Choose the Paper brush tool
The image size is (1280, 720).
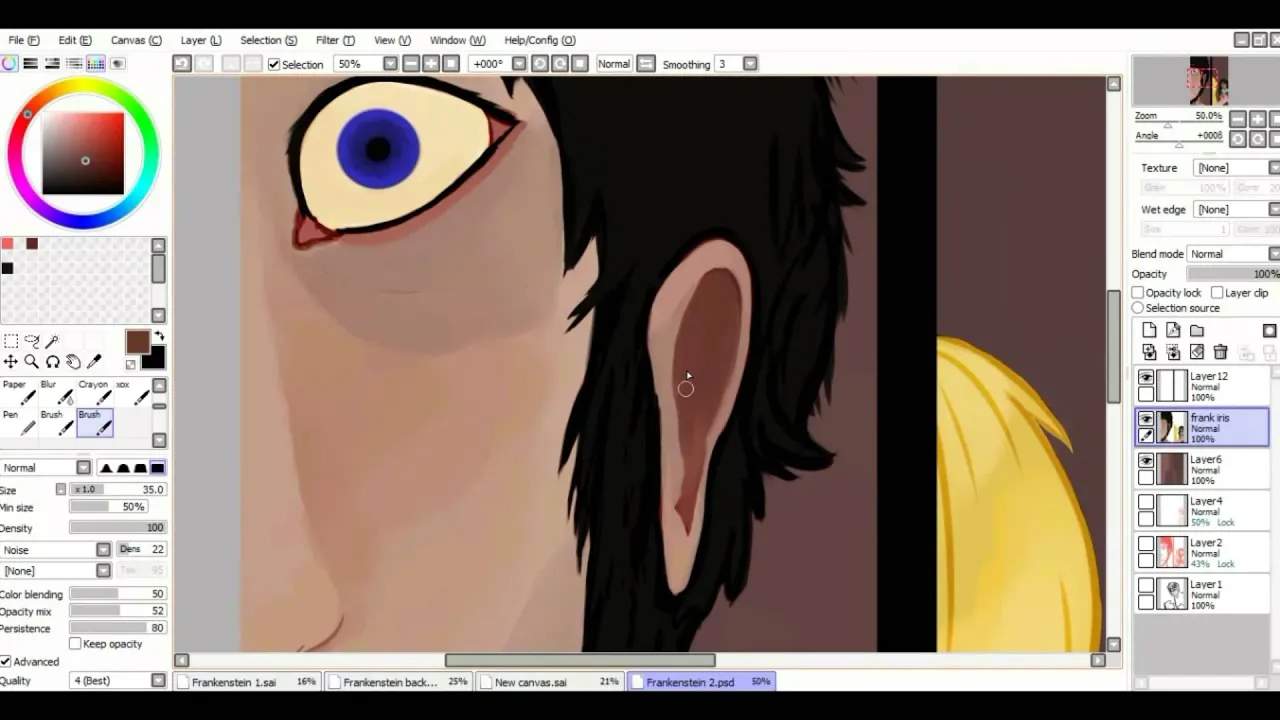(18, 393)
